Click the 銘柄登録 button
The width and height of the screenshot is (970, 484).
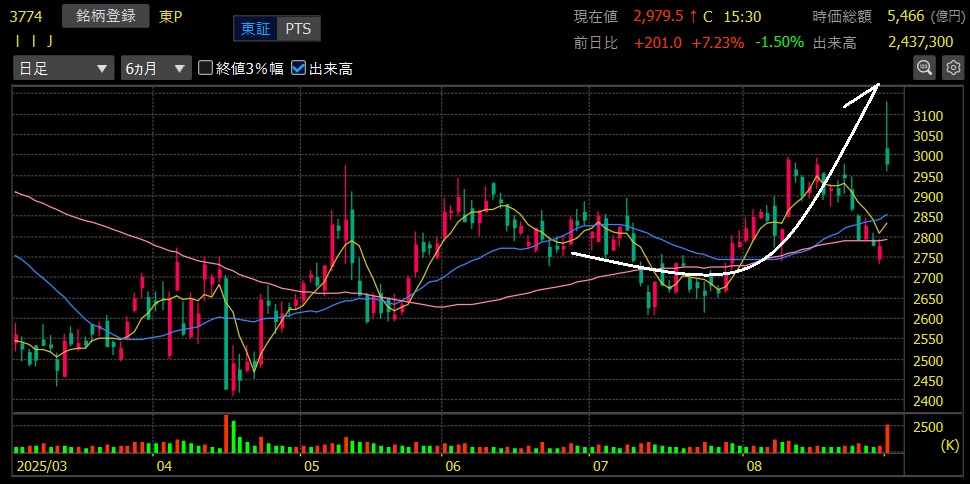pyautogui.click(x=105, y=16)
